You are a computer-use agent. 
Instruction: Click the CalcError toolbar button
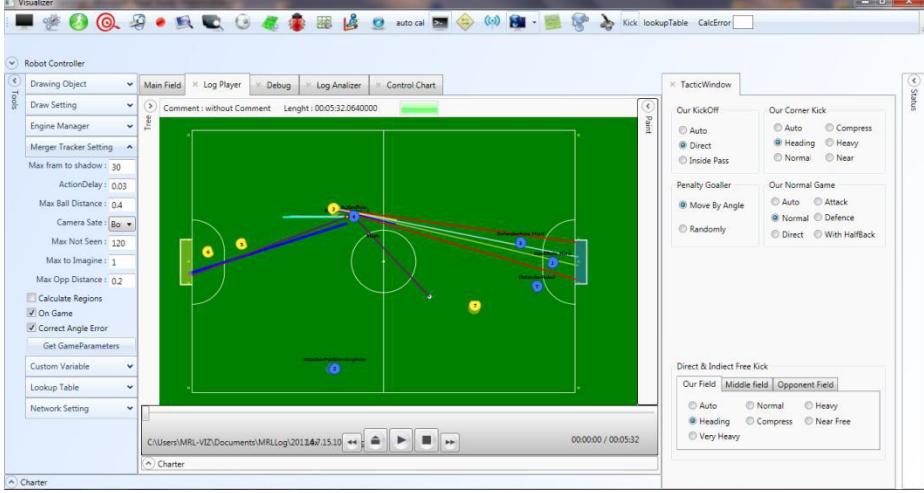(714, 23)
